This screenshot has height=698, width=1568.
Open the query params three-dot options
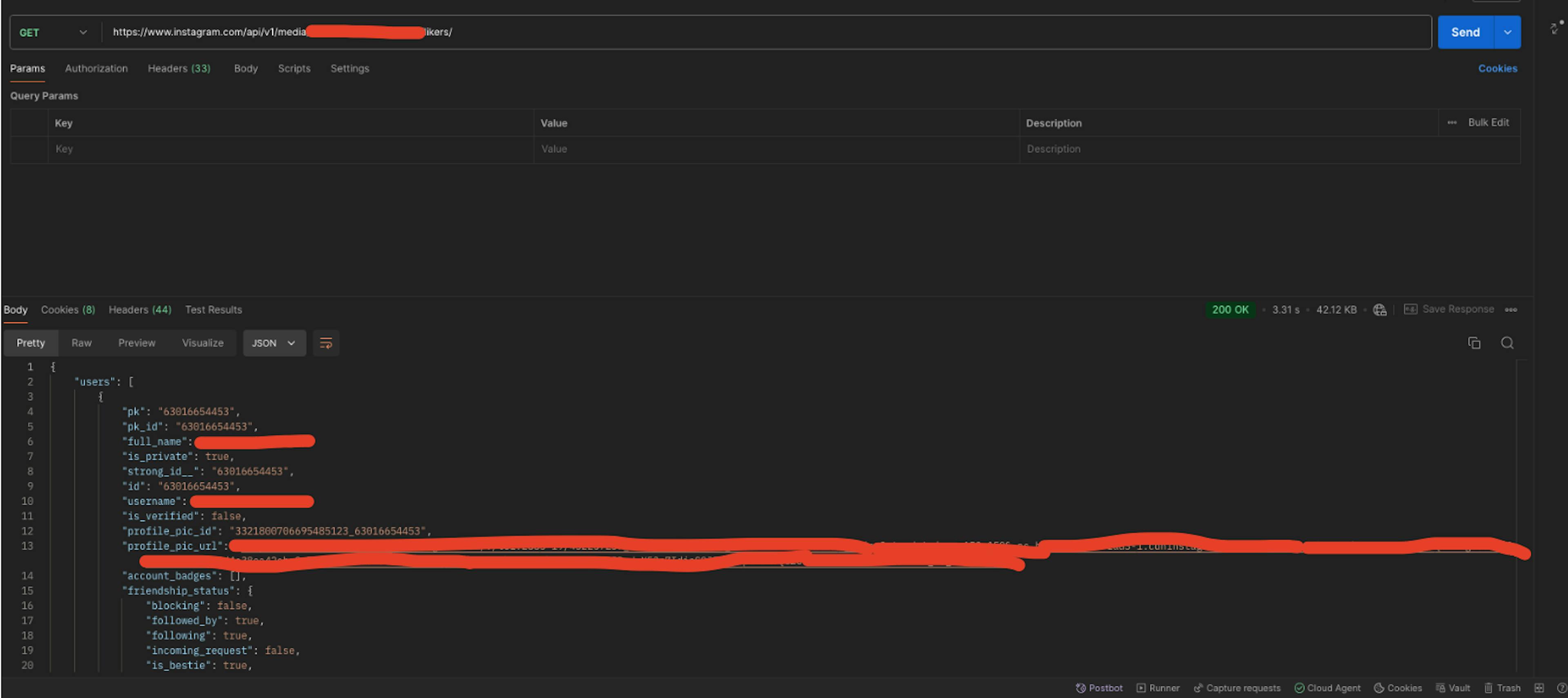1452,123
